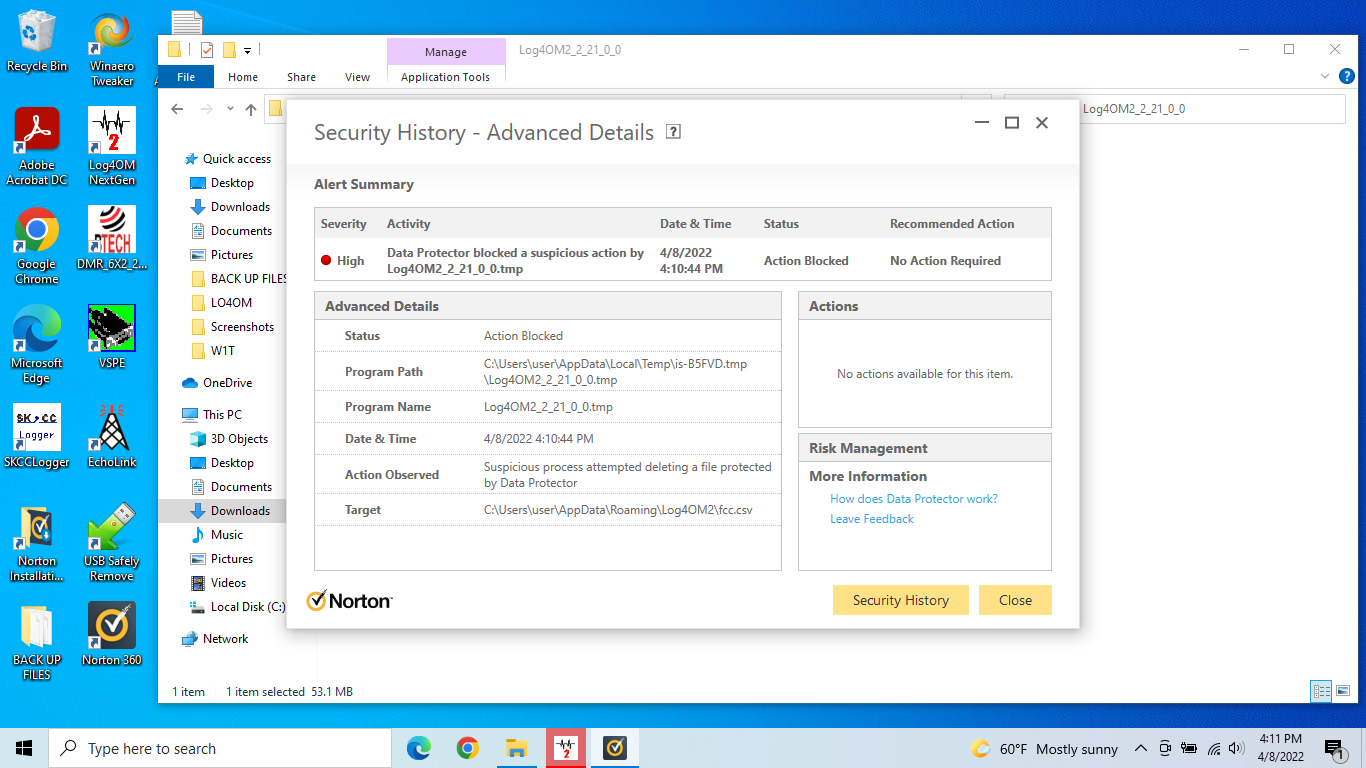The image size is (1366, 768).
Task: Open the VSPE desktop shortcut
Action: click(112, 337)
